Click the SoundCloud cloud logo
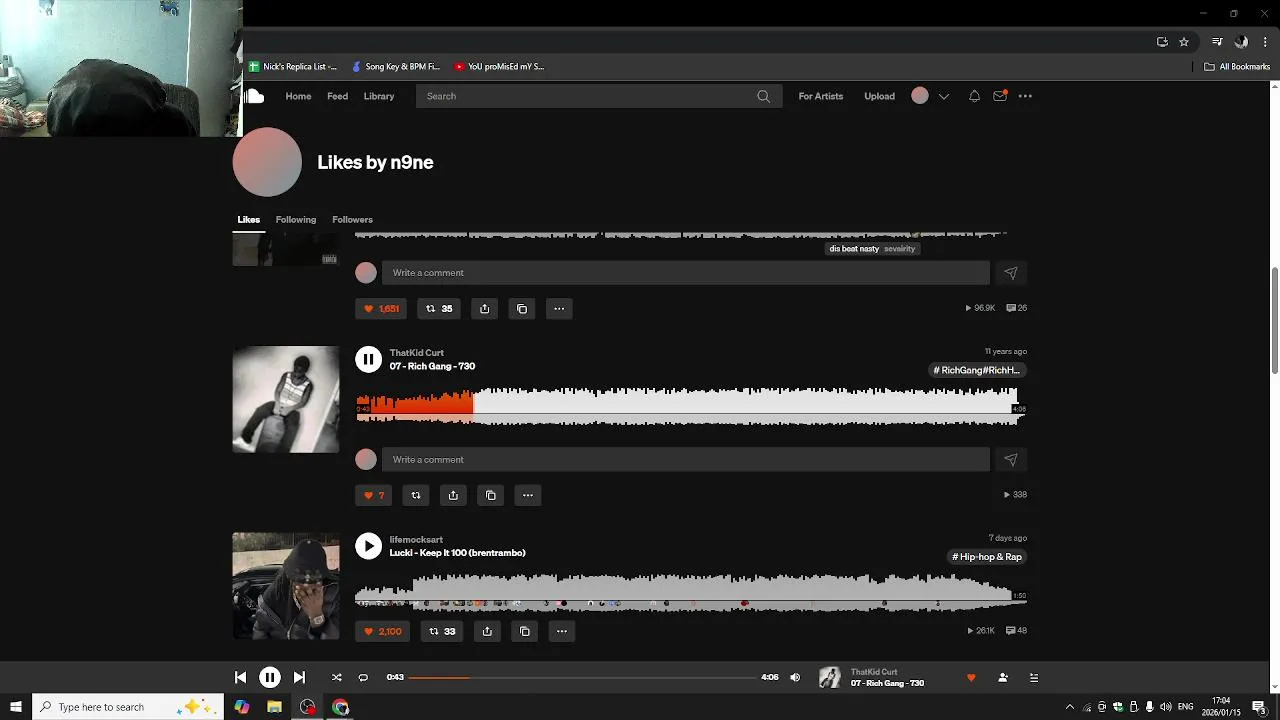1280x720 pixels. click(x=255, y=96)
